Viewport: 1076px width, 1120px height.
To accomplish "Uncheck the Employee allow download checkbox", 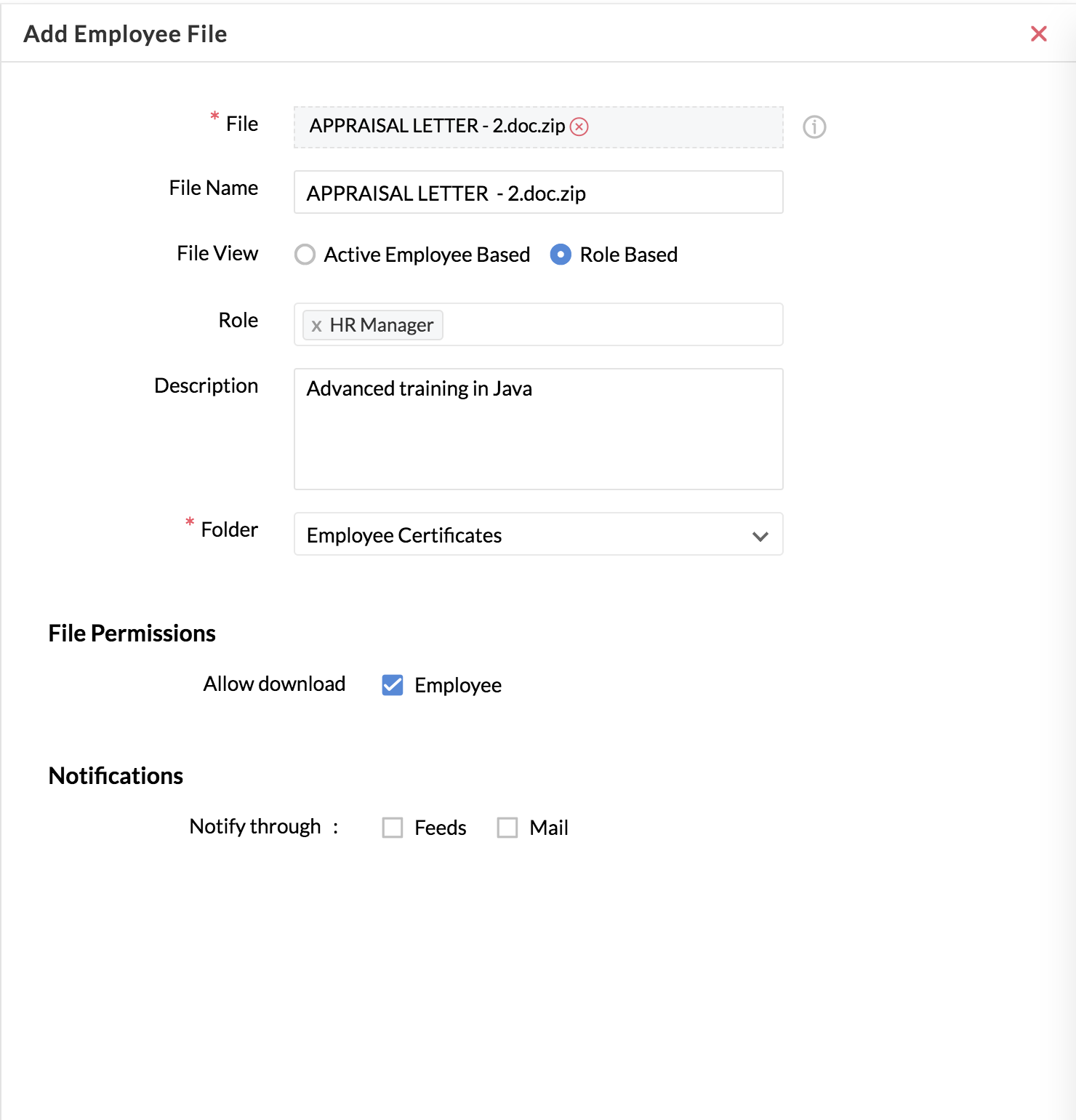I will (393, 685).
